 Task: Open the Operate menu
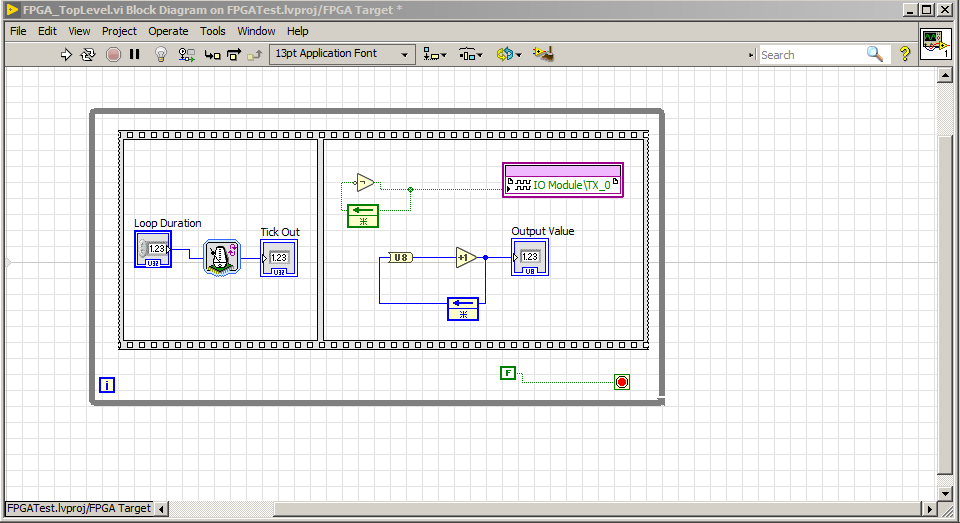click(x=168, y=31)
